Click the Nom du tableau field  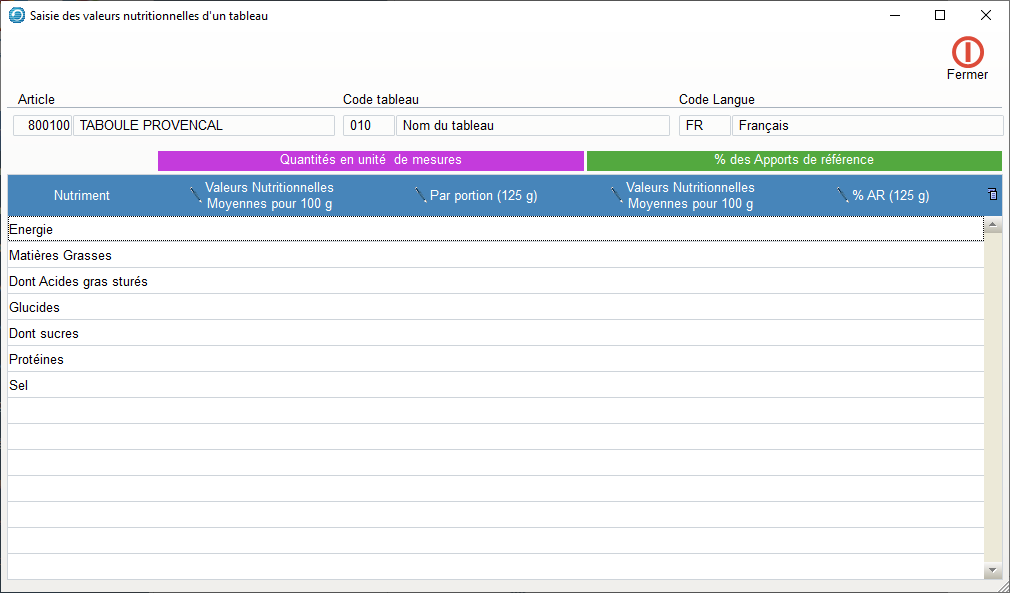[x=532, y=126]
